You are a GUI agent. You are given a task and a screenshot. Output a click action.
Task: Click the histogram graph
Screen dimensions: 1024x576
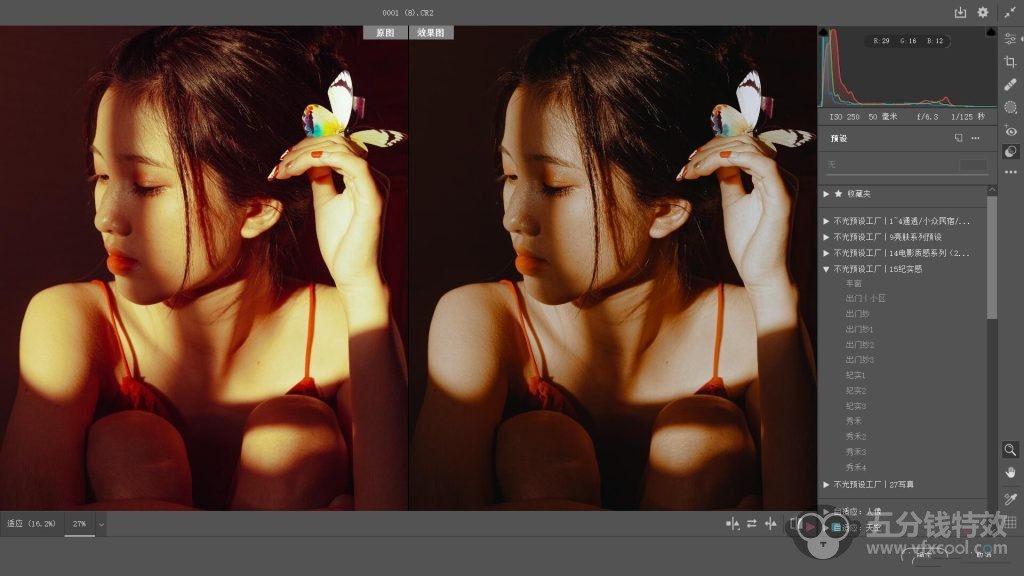click(x=907, y=67)
